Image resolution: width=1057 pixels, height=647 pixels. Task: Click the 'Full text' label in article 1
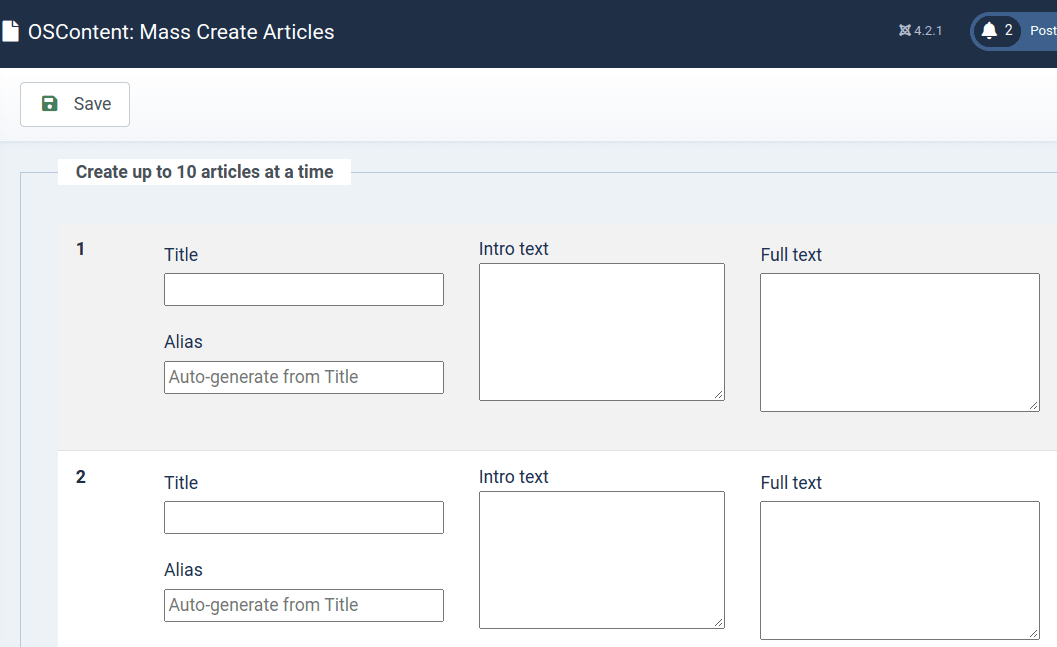click(791, 255)
